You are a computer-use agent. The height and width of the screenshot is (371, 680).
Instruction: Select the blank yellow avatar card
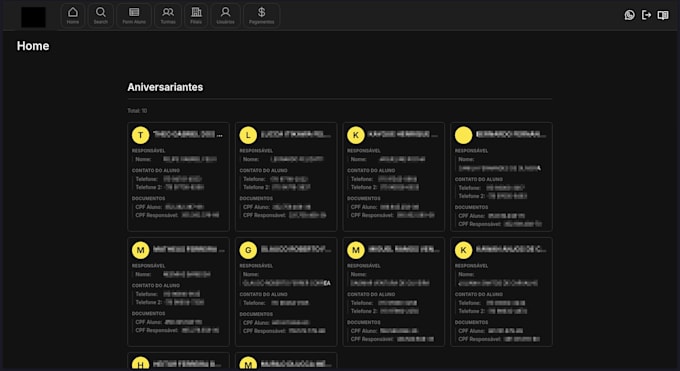[501, 177]
